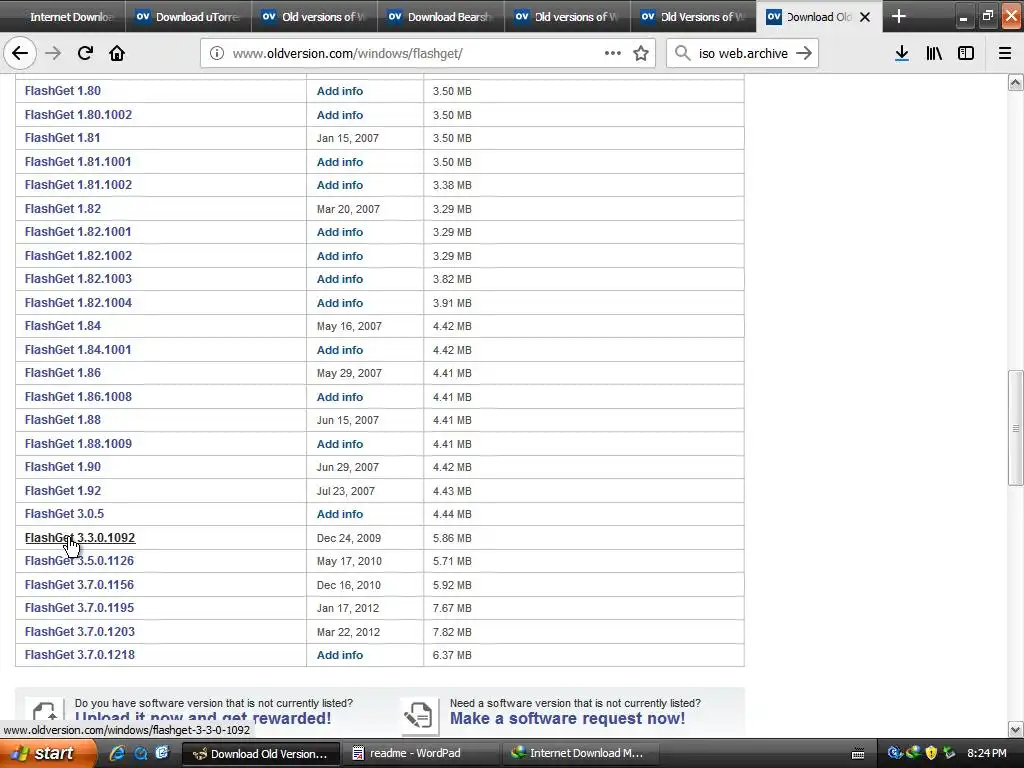Open FlashGet 3.3.0.1092 download page
1024x768 pixels.
(80, 537)
